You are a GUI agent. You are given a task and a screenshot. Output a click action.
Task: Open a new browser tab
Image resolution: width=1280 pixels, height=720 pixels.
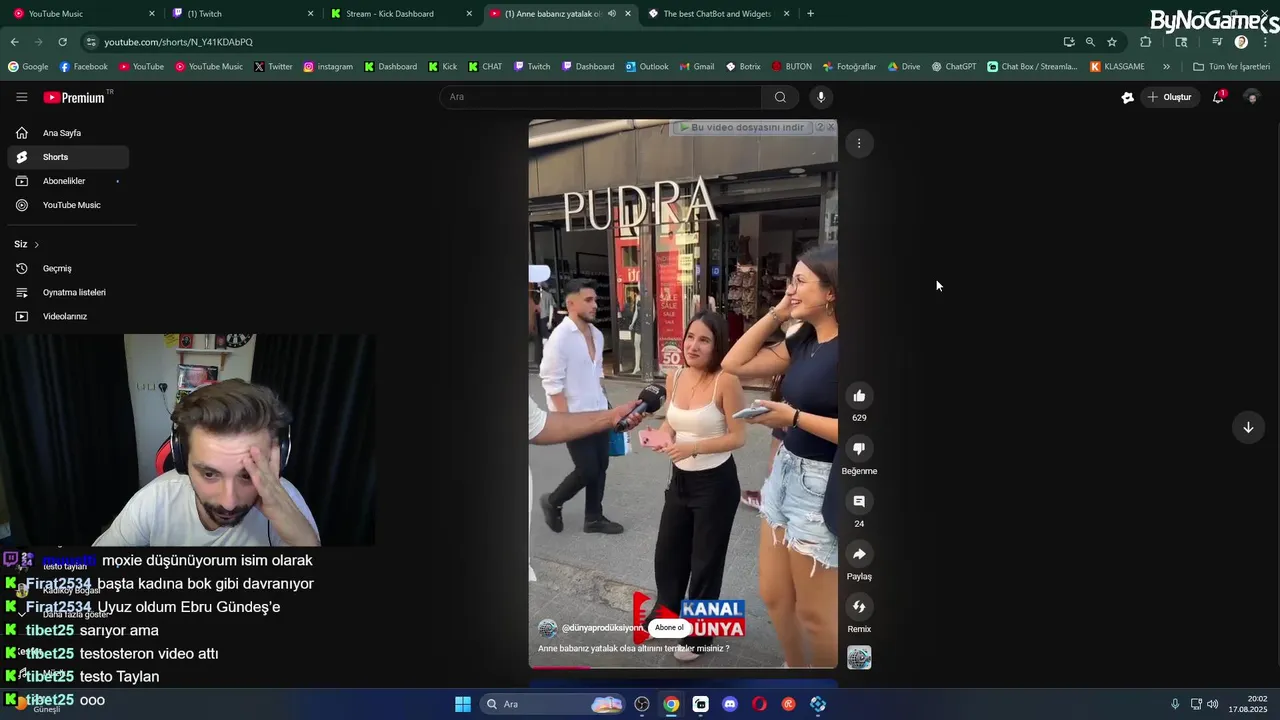[x=810, y=14]
